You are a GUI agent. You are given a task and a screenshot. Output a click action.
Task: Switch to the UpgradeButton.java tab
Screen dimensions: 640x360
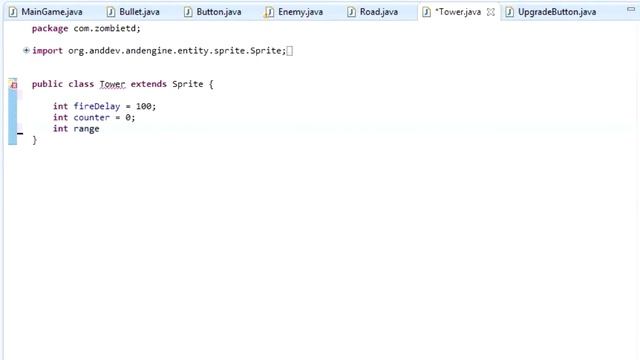tap(557, 12)
